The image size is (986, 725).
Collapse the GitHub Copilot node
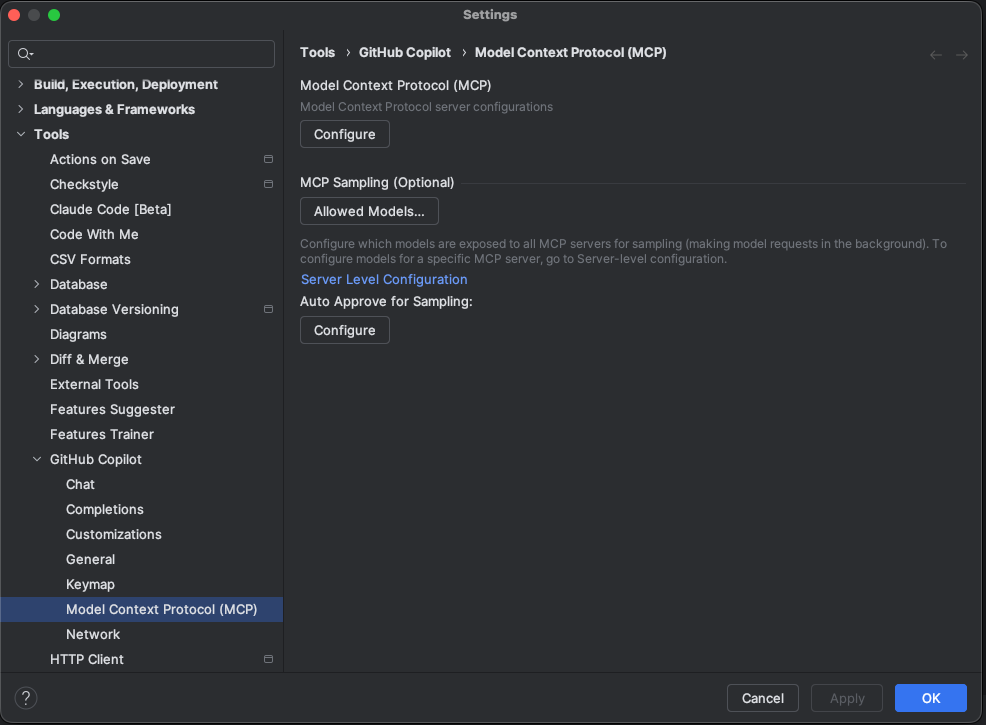point(36,460)
